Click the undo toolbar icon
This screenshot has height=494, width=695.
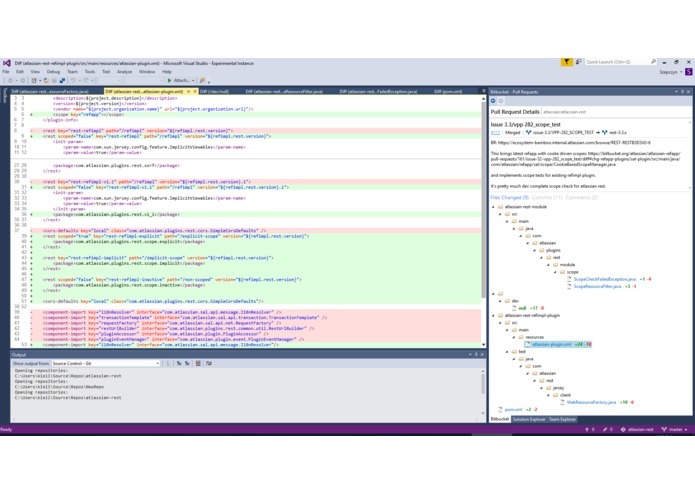pos(73,81)
